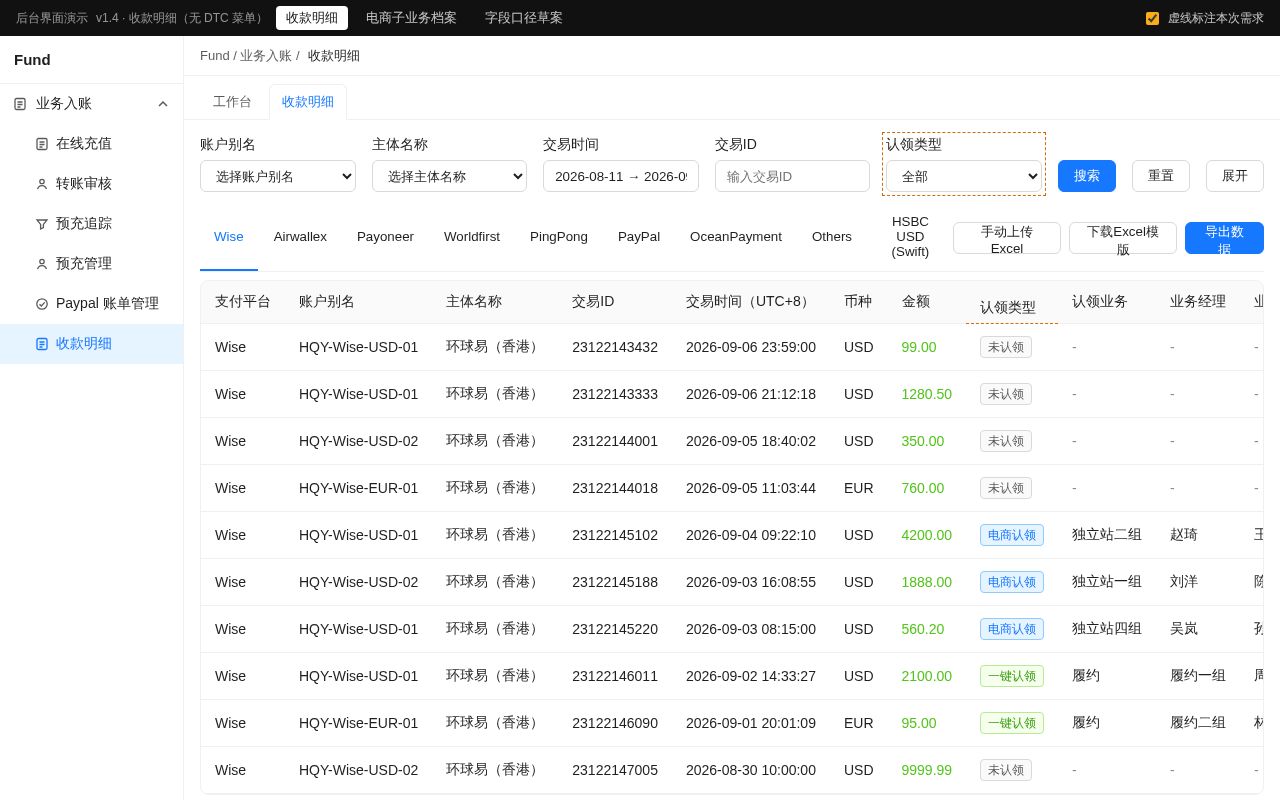Open the 认领类型 dropdown set to 全部
Image resolution: width=1280 pixels, height=800 pixels.
[964, 176]
